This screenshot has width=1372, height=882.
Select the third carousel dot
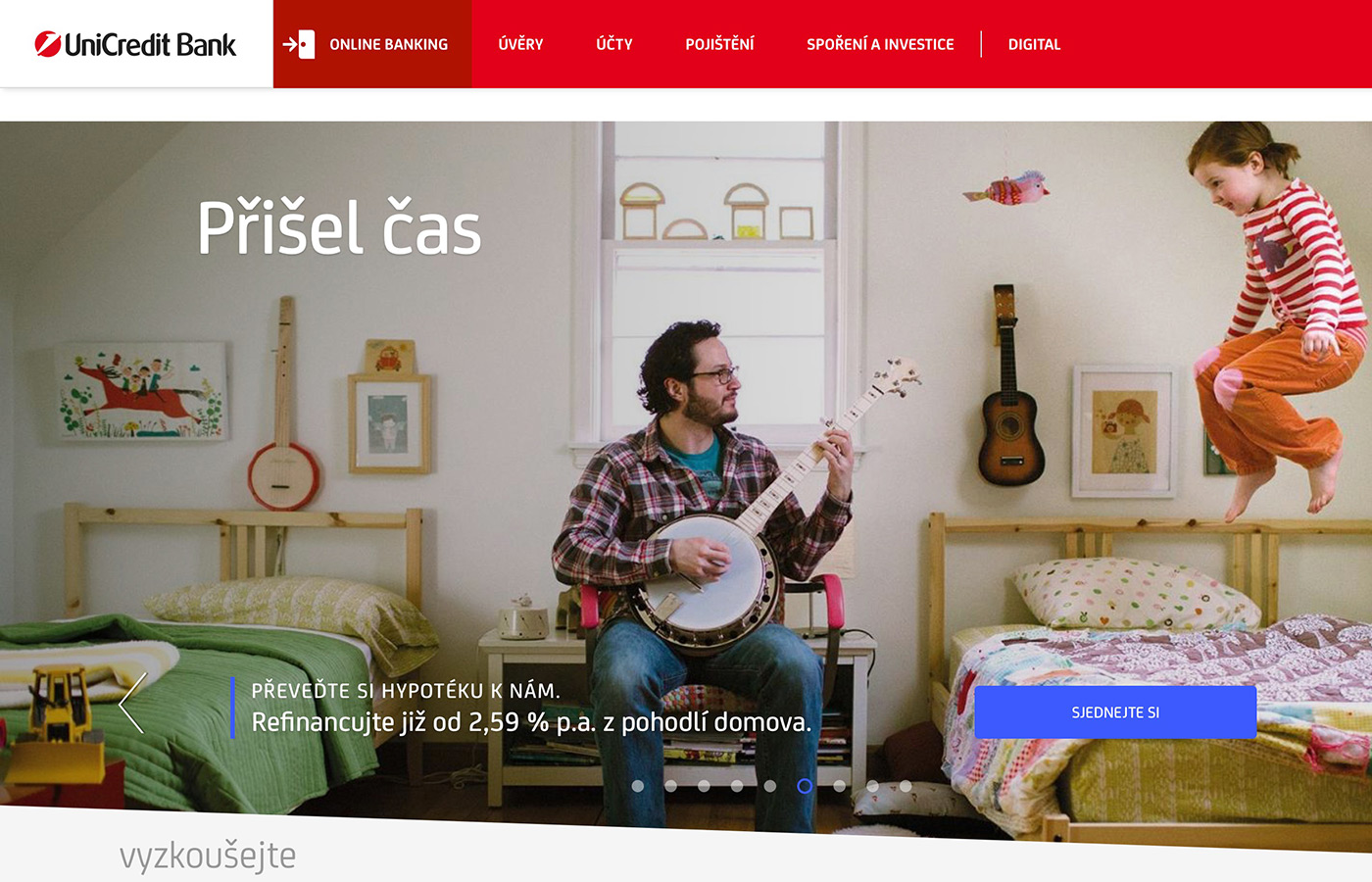pos(704,786)
